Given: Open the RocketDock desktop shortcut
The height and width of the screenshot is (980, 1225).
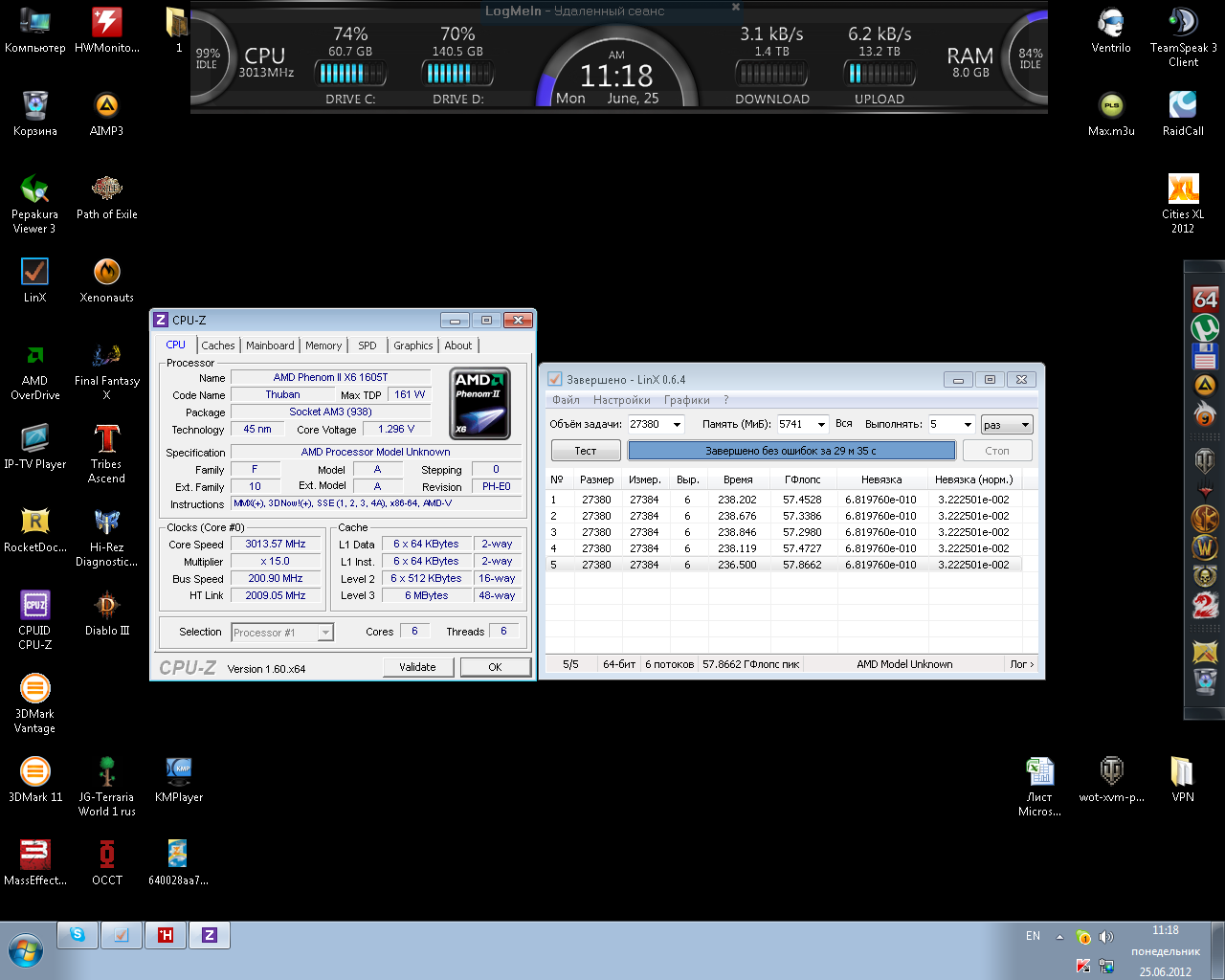Looking at the screenshot, I should (x=34, y=529).
